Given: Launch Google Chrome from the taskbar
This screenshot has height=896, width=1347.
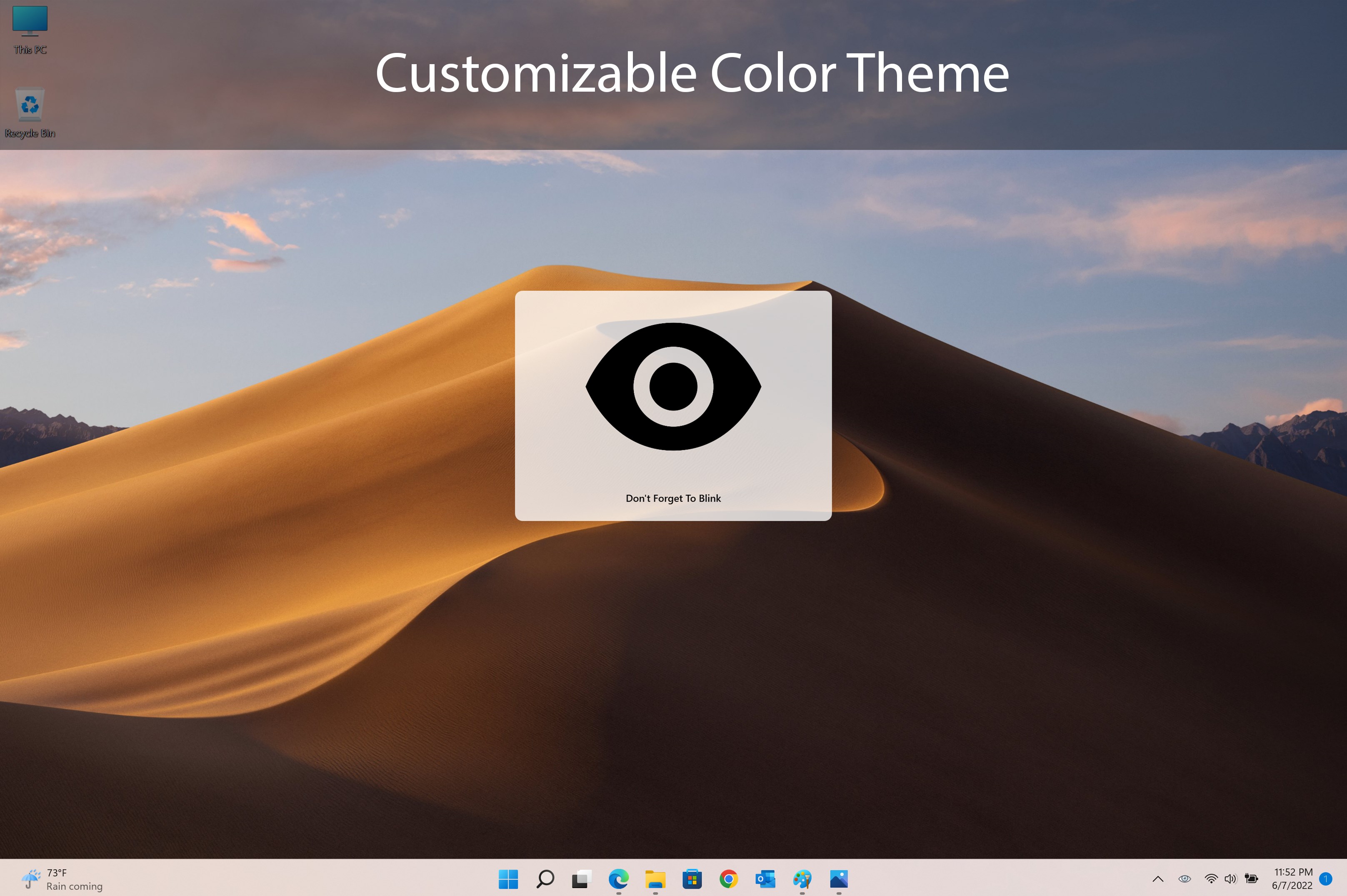Looking at the screenshot, I should (x=729, y=879).
